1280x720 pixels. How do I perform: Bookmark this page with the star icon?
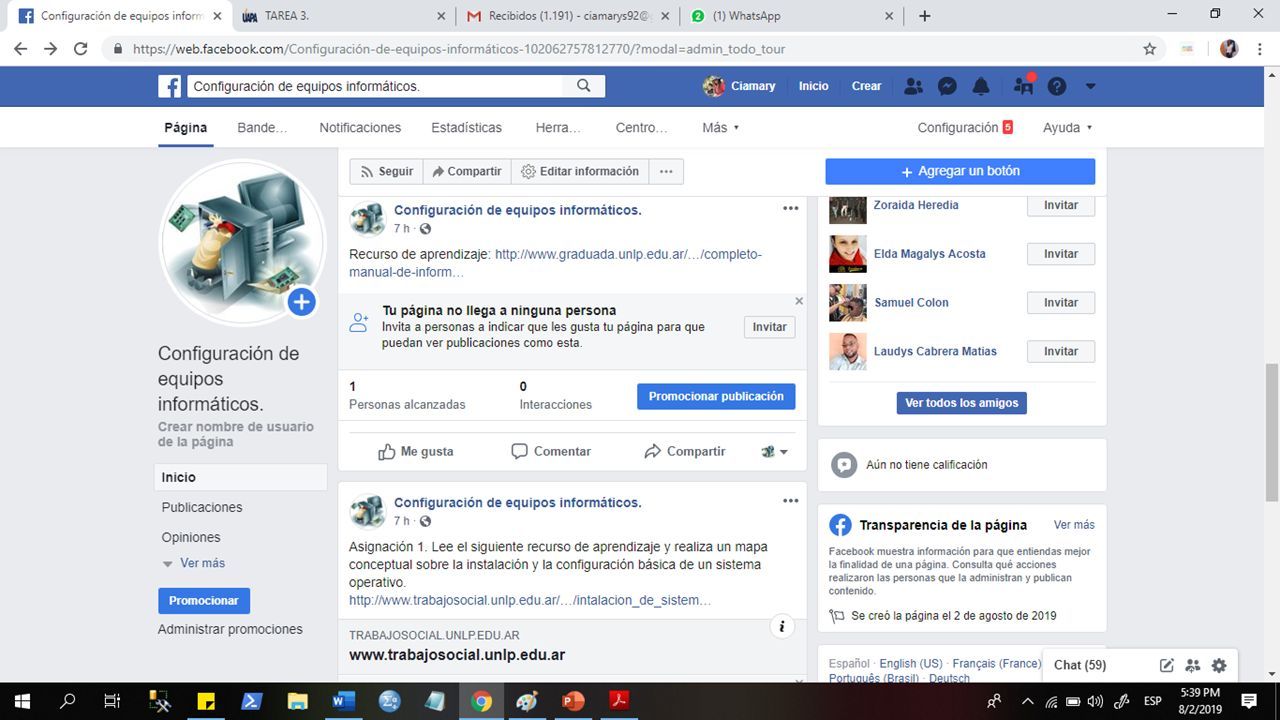coord(1150,49)
